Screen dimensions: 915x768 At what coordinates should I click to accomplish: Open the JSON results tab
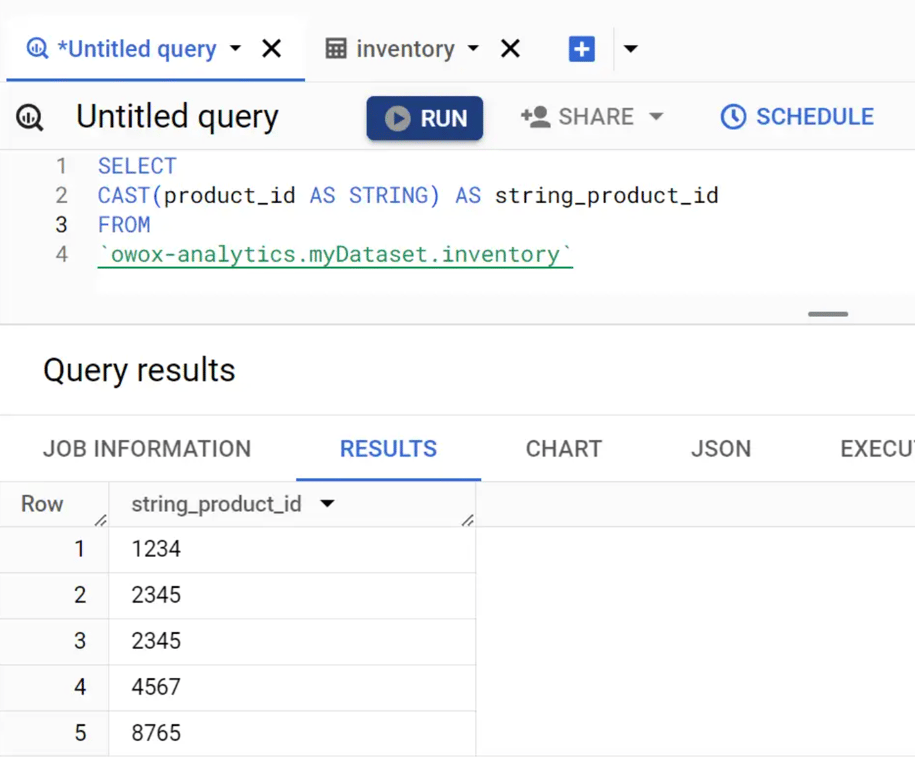721,449
